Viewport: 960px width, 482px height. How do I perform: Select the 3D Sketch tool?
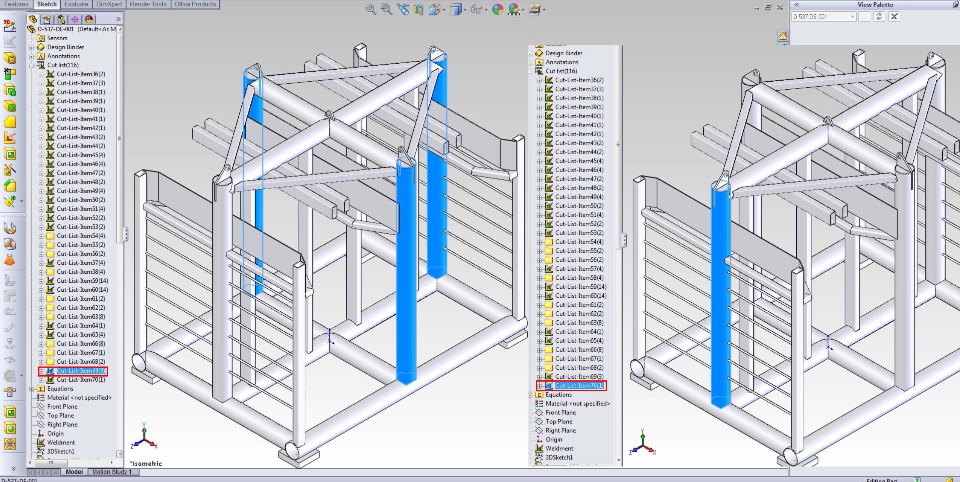click(x=9, y=25)
